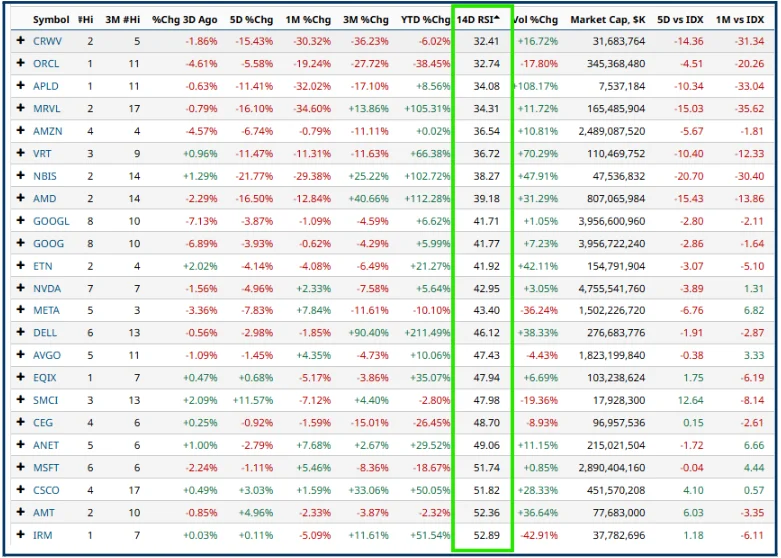Select GOOGL %Chg 3D Ago -7.13%
The height and width of the screenshot is (558, 781).
point(202,221)
